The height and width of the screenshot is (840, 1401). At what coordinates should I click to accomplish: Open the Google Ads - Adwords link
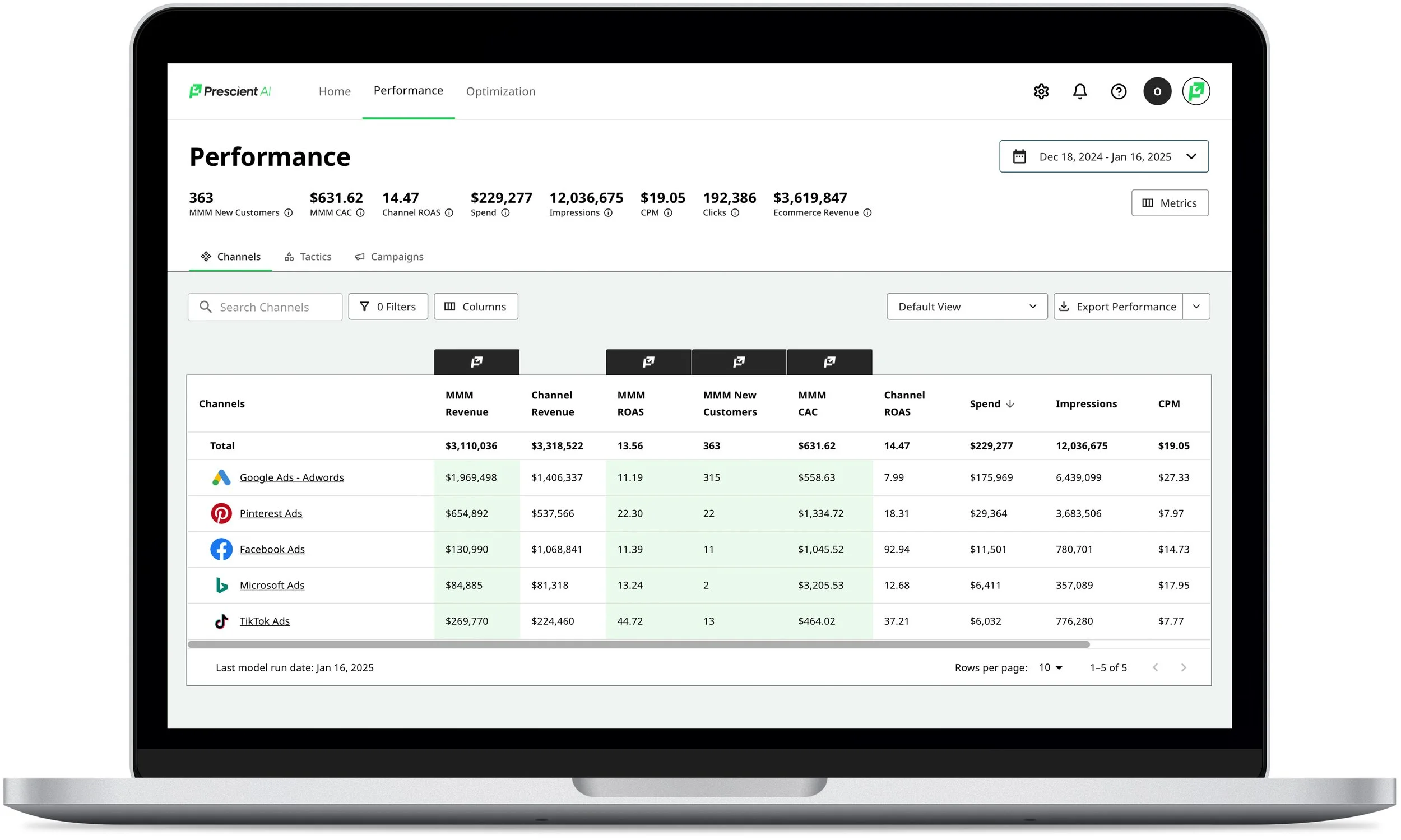click(291, 478)
